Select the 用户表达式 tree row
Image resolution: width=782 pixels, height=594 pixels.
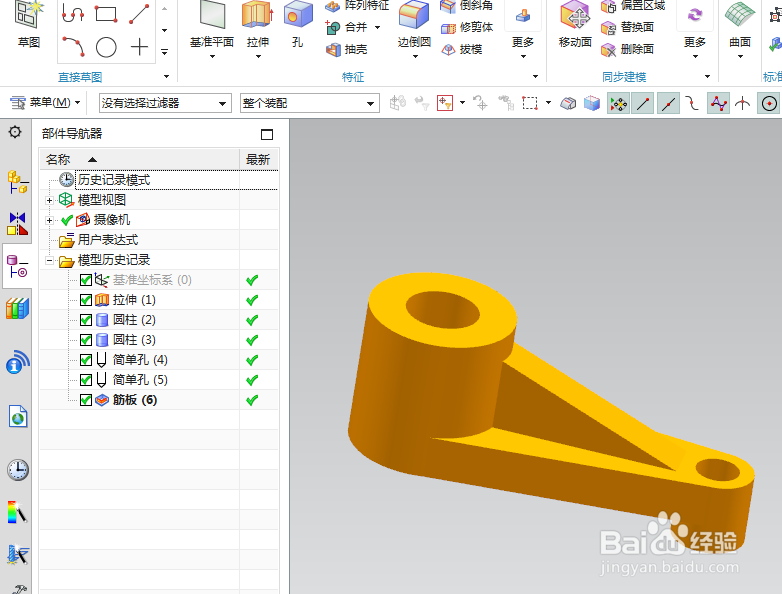pyautogui.click(x=159, y=240)
